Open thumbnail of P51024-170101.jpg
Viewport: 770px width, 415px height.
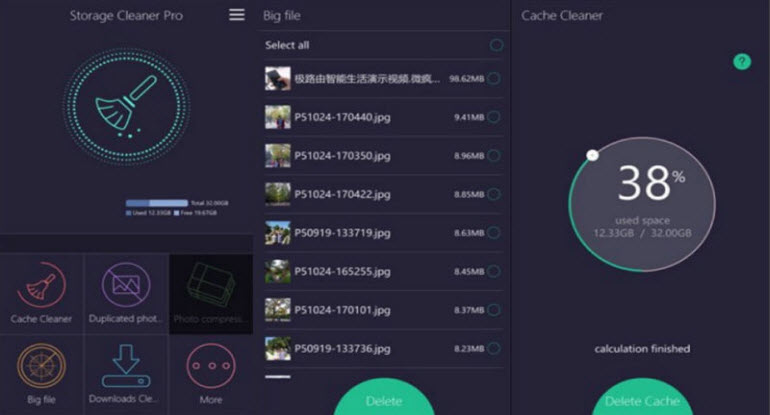(278, 310)
